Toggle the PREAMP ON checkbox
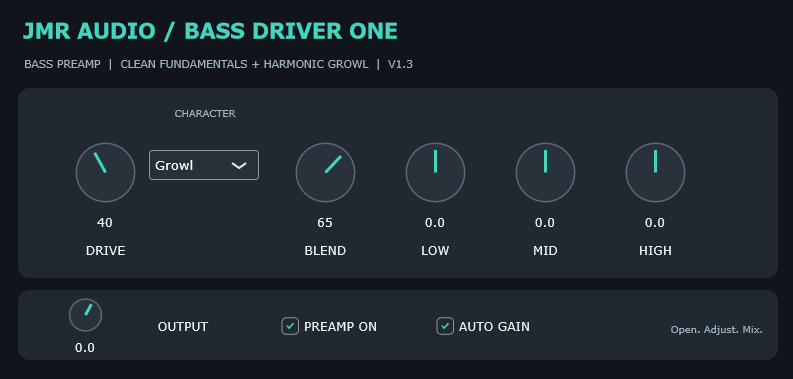 [x=290, y=326]
